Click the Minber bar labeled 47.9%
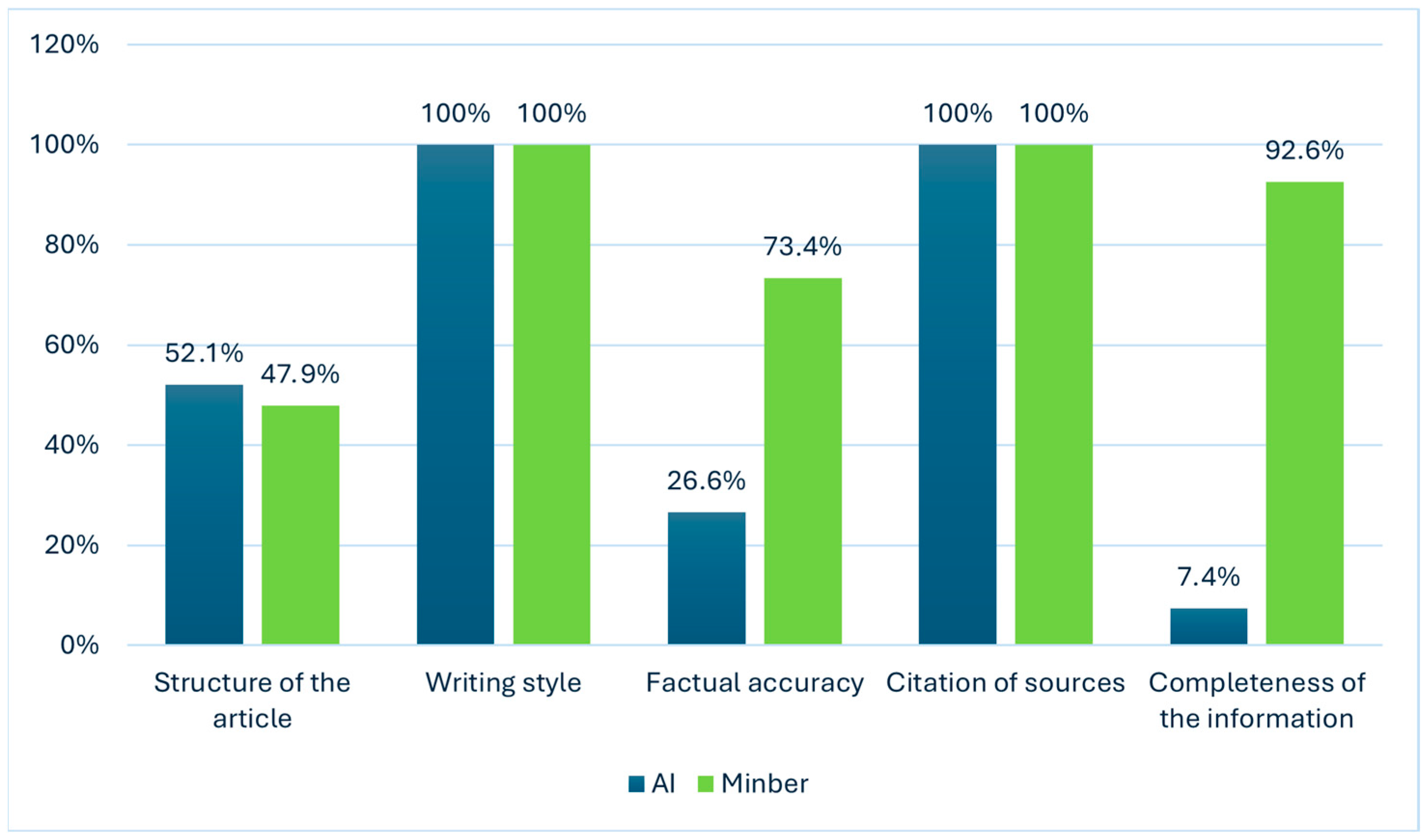The width and height of the screenshot is (1428, 840). [x=301, y=525]
